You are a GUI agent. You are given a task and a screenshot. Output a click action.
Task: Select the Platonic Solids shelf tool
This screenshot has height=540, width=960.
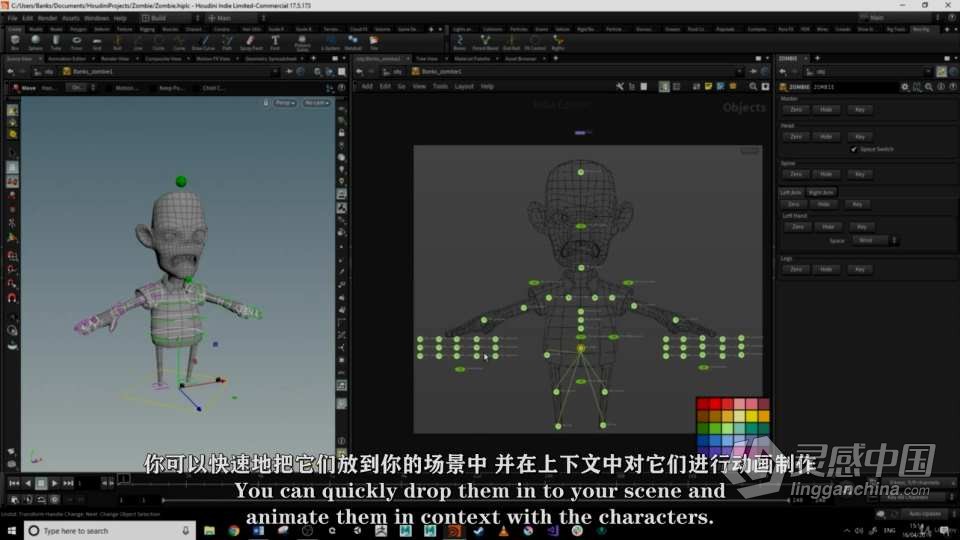[302, 42]
